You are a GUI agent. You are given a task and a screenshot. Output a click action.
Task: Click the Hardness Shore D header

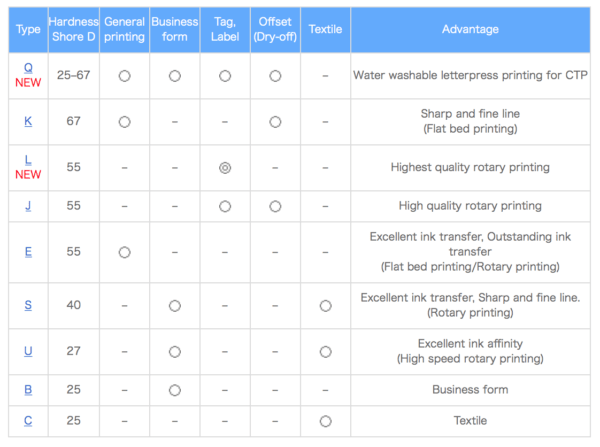pyautogui.click(x=73, y=30)
